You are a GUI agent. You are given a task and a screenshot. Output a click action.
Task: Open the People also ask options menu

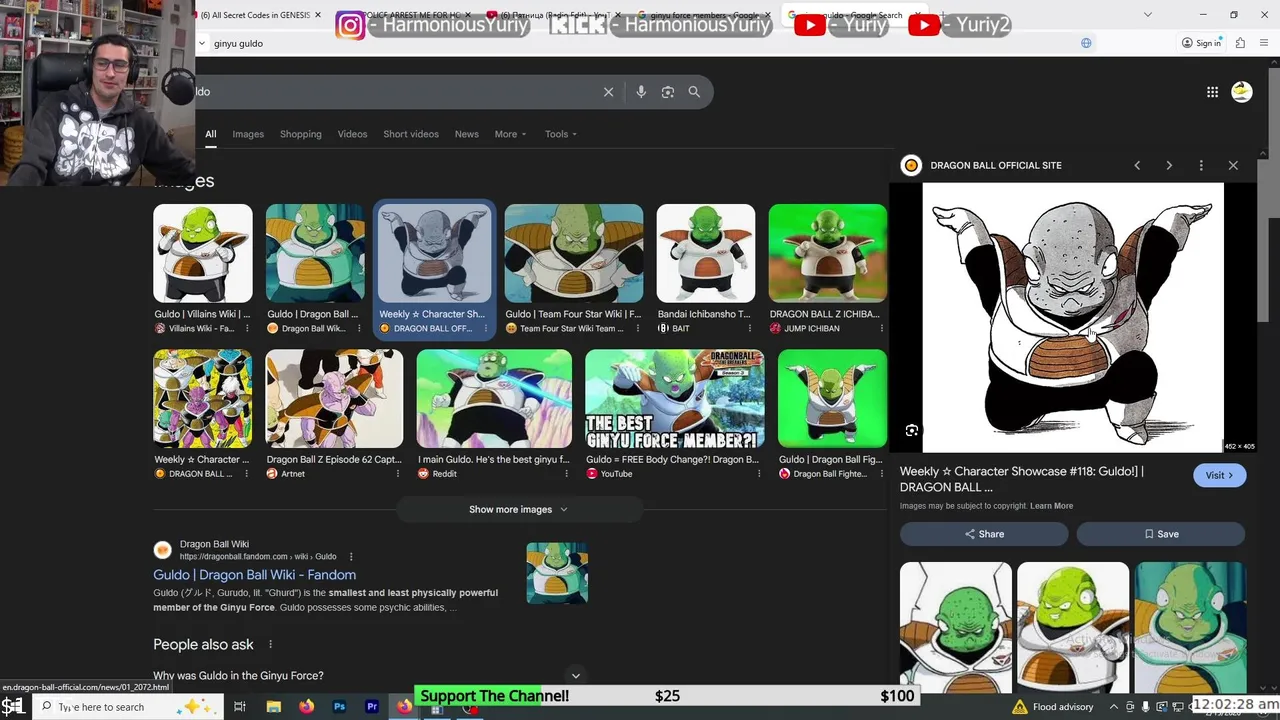coord(270,644)
